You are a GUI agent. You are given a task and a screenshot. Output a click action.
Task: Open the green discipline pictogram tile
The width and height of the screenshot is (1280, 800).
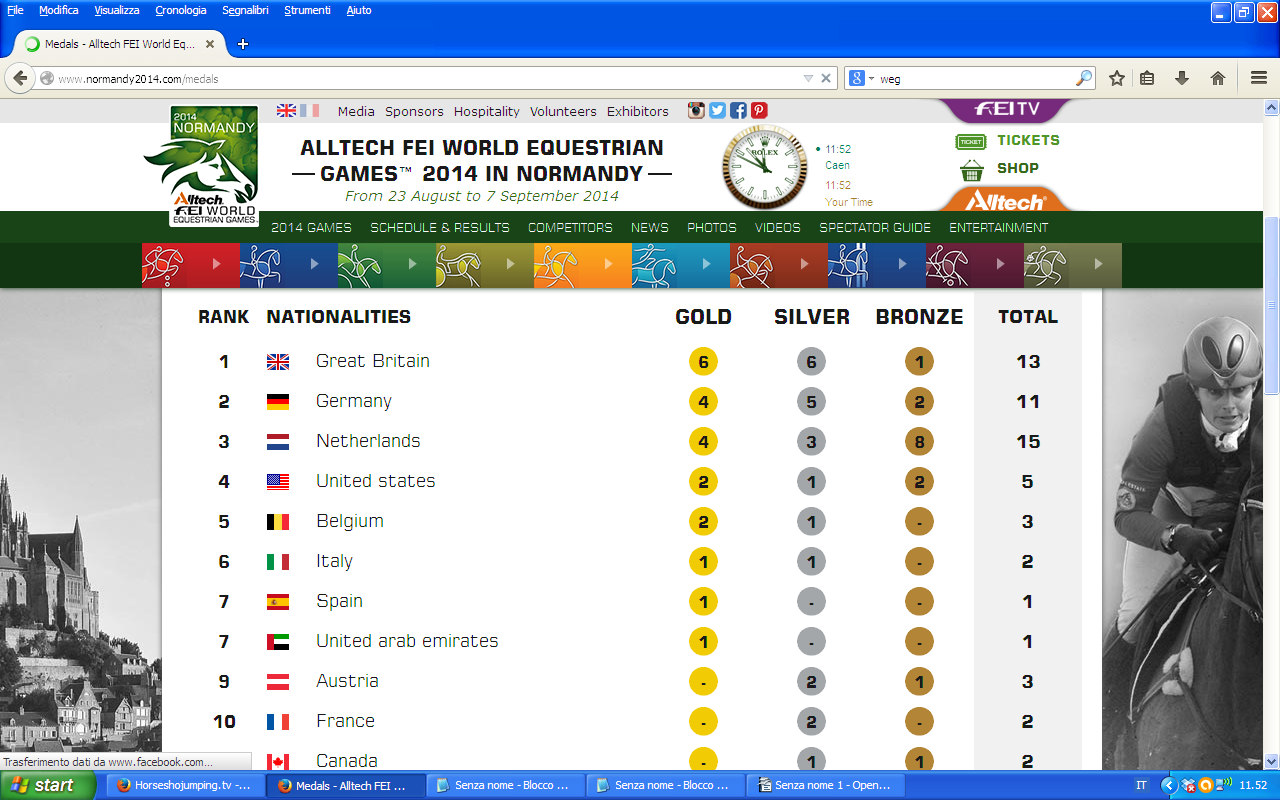387,265
